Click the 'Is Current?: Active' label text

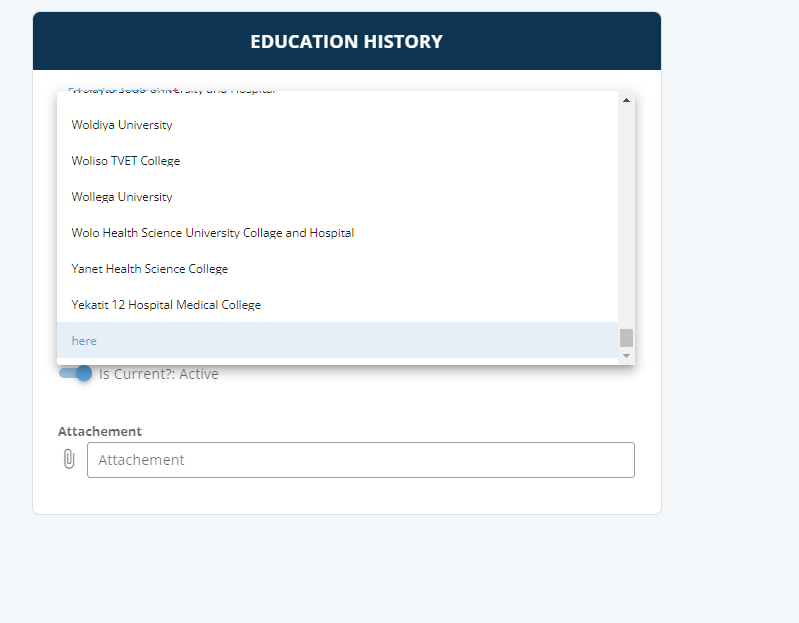coord(158,374)
